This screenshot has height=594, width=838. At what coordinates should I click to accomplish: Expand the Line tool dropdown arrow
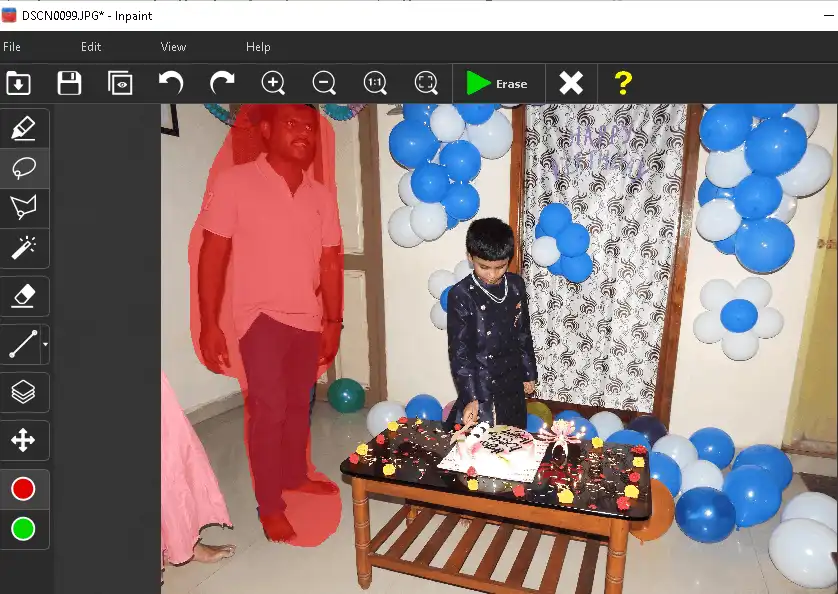click(x=45, y=345)
